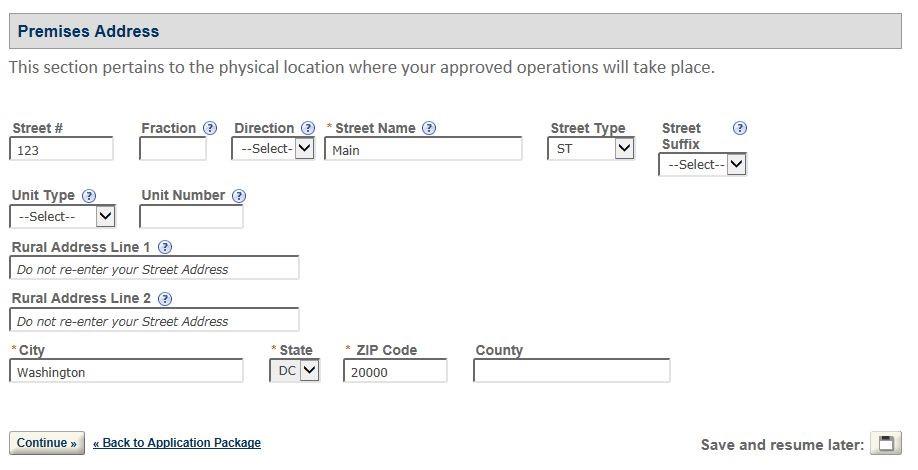Focus the Street Name text field
This screenshot has height=470, width=918.
(x=423, y=150)
